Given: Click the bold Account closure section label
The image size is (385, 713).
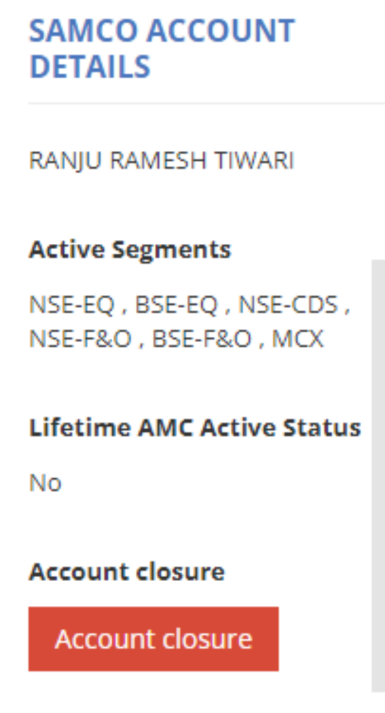Looking at the screenshot, I should pos(127,572).
